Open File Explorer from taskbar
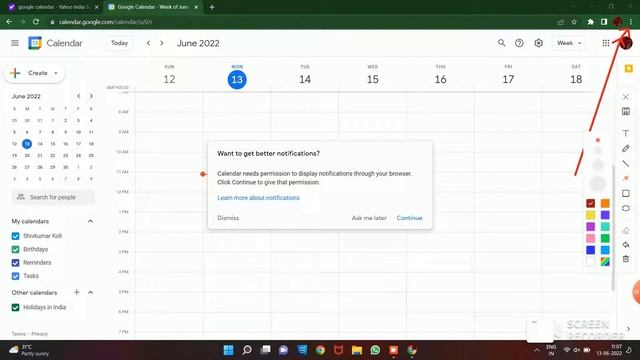Screen dimensions: 640x360 tap(357, 350)
